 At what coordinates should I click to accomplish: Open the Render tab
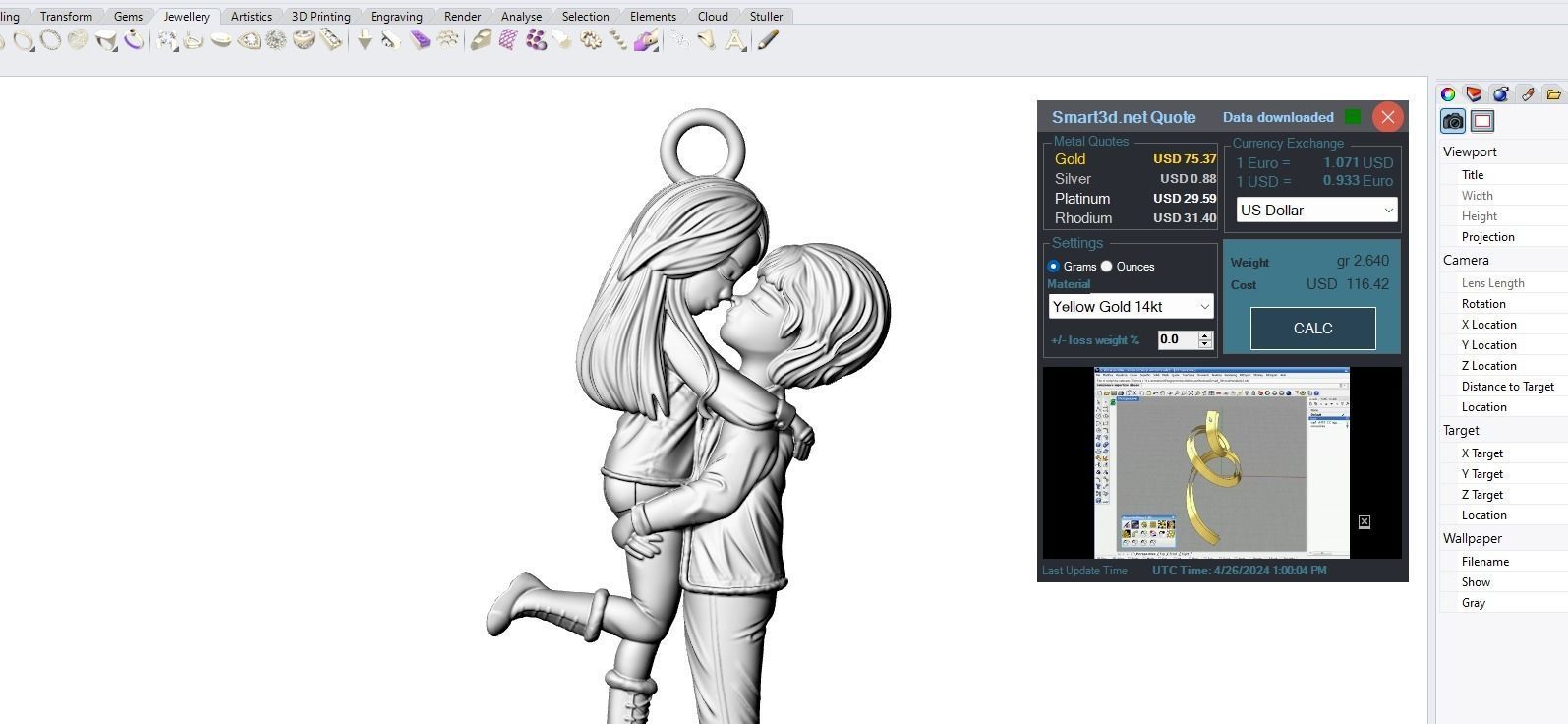[x=462, y=17]
